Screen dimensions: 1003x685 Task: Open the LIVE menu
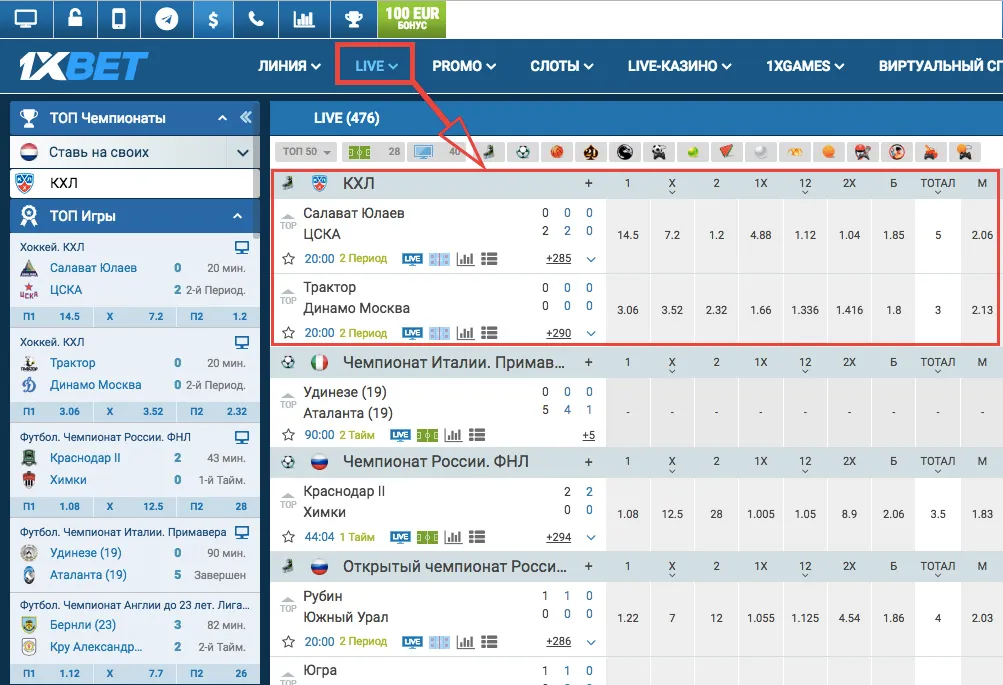pos(376,66)
